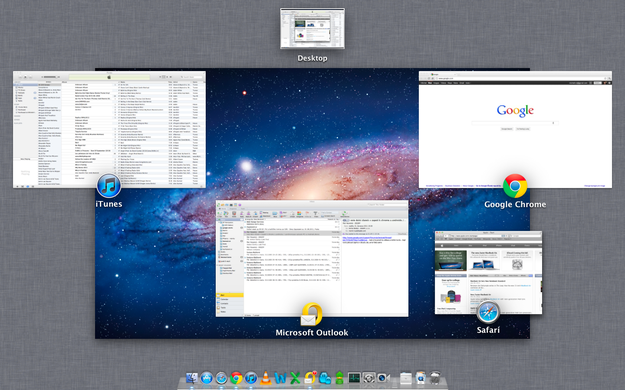
Task: Open the documents stack beside Trash
Action: click(421, 378)
